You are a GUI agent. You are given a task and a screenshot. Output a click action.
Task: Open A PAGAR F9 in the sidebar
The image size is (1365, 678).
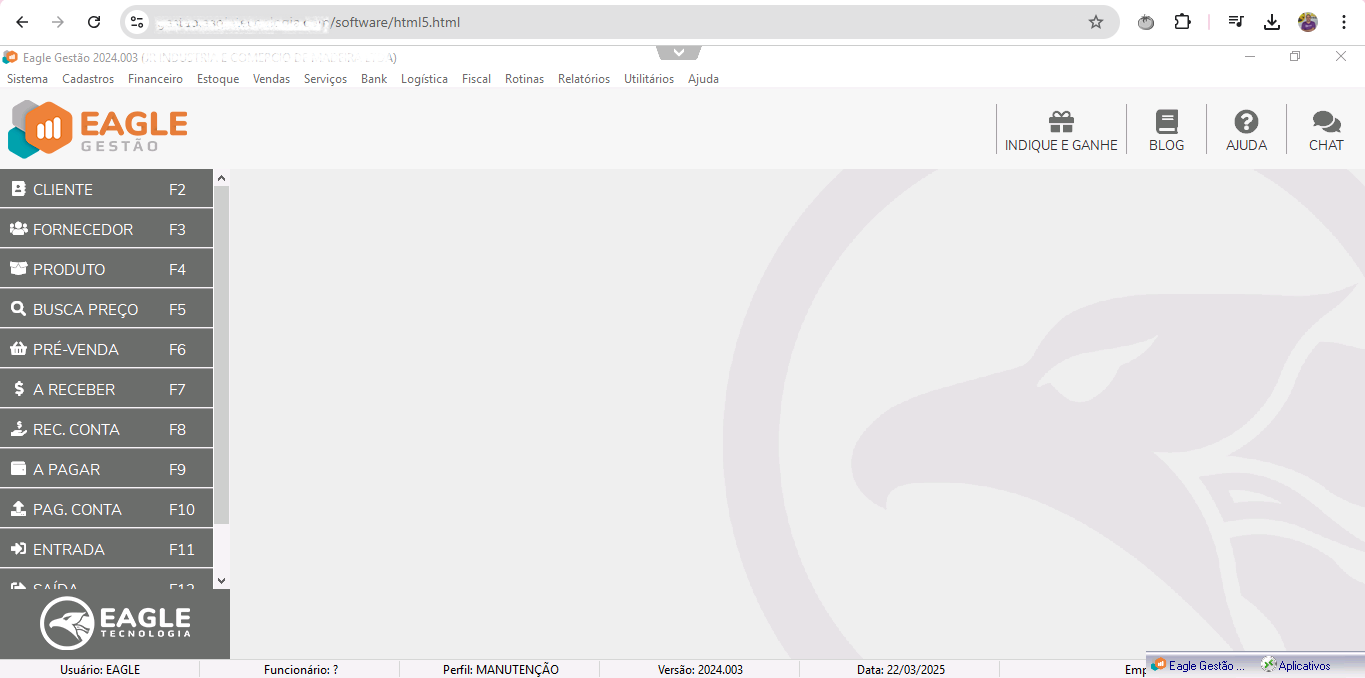[x=106, y=469]
